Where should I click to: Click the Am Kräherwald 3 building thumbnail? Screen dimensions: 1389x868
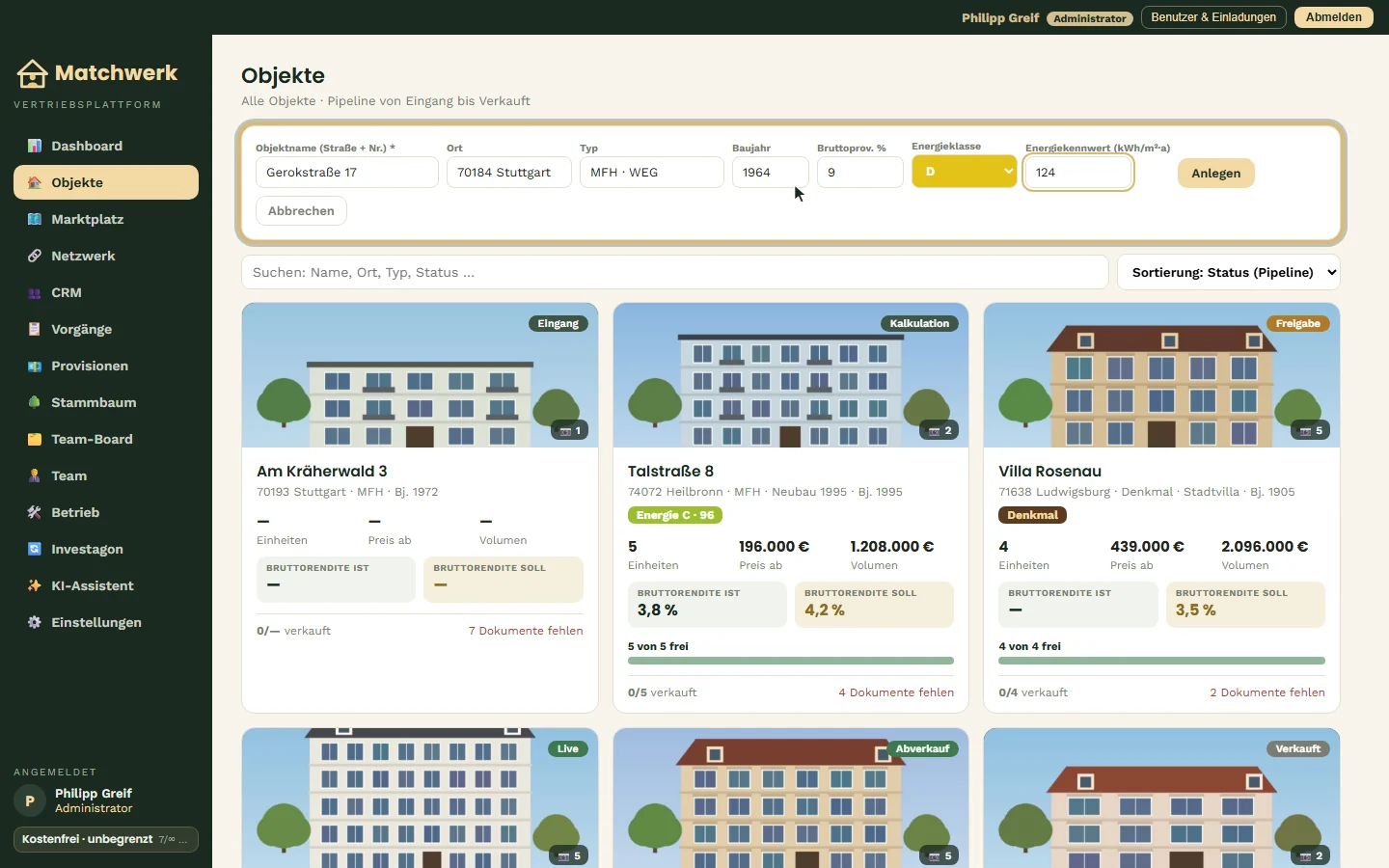tap(420, 375)
